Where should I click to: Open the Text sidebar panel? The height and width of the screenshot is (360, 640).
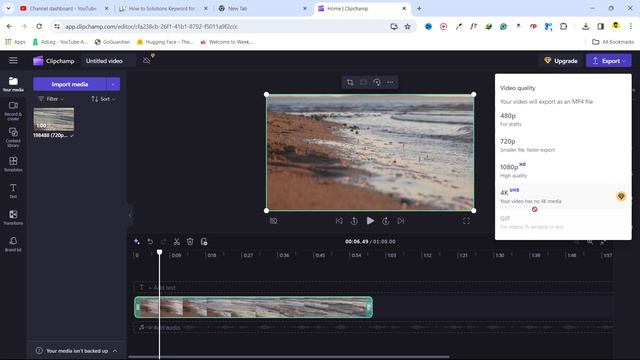[13, 191]
